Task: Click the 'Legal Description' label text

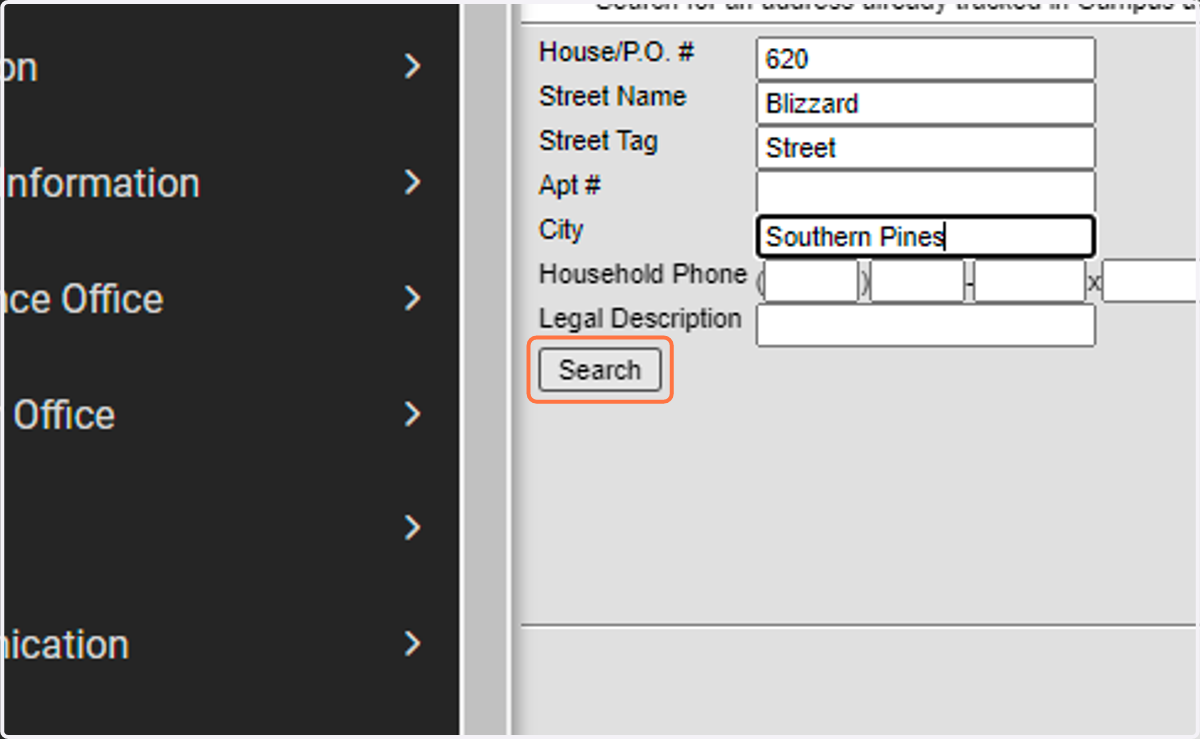Action: pos(640,319)
